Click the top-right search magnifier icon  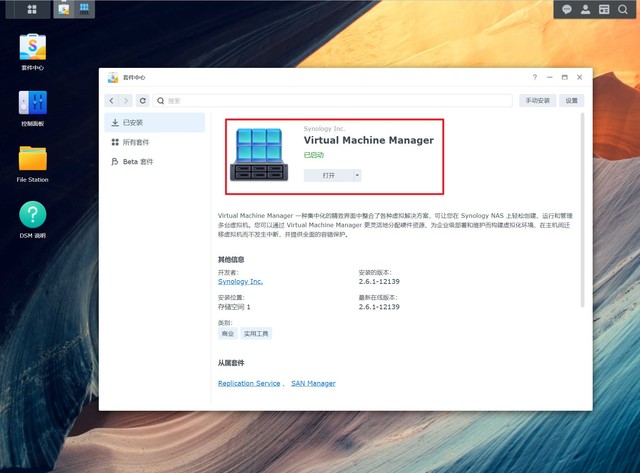click(x=623, y=9)
